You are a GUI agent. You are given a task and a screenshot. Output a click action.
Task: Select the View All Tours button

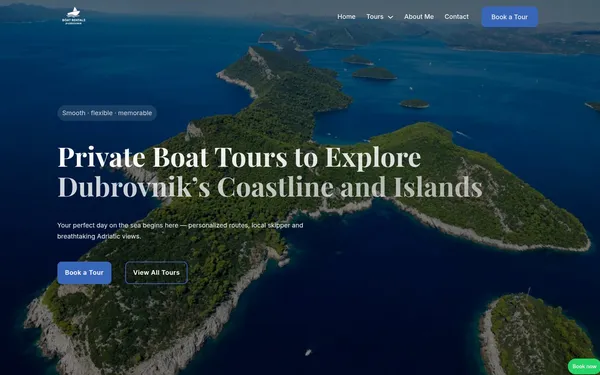click(x=156, y=273)
